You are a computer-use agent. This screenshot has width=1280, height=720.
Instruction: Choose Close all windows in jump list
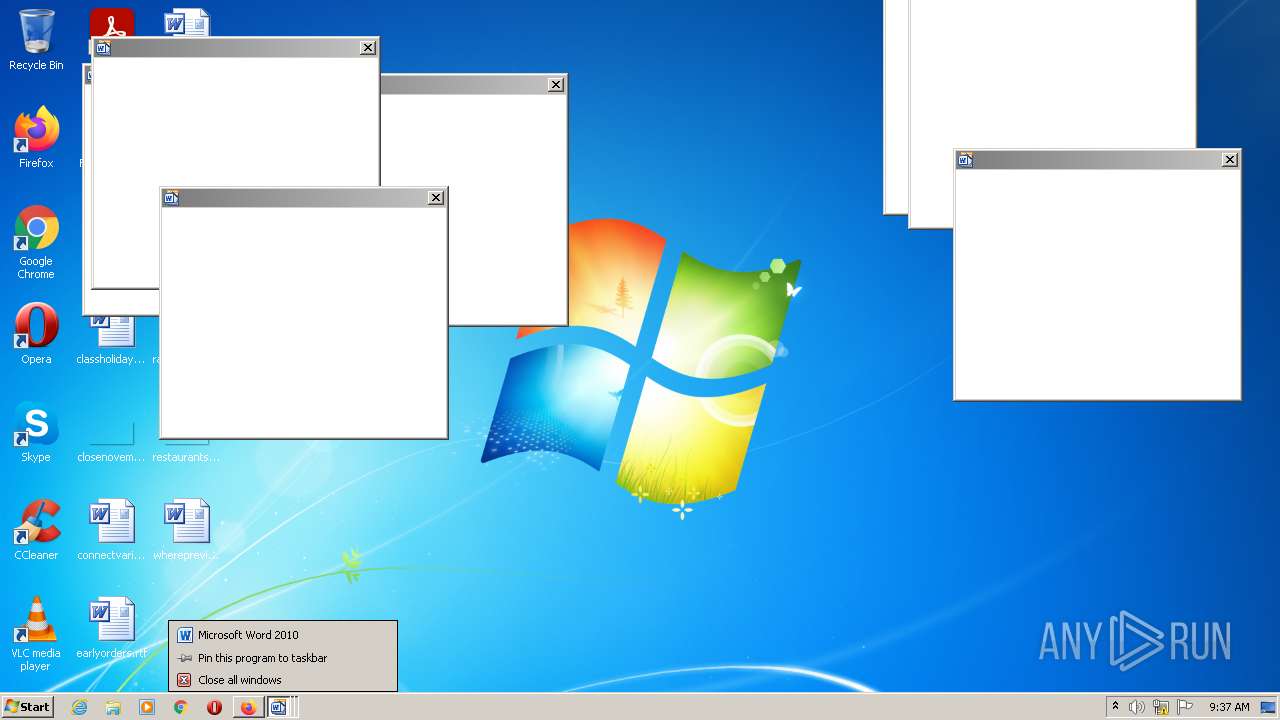click(x=283, y=680)
